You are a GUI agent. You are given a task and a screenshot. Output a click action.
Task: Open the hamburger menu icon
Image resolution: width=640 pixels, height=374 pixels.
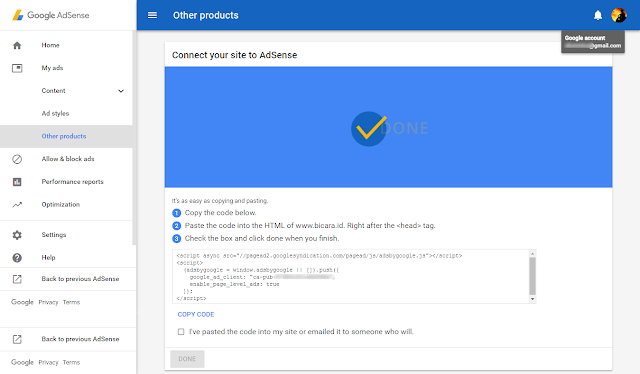coord(152,15)
